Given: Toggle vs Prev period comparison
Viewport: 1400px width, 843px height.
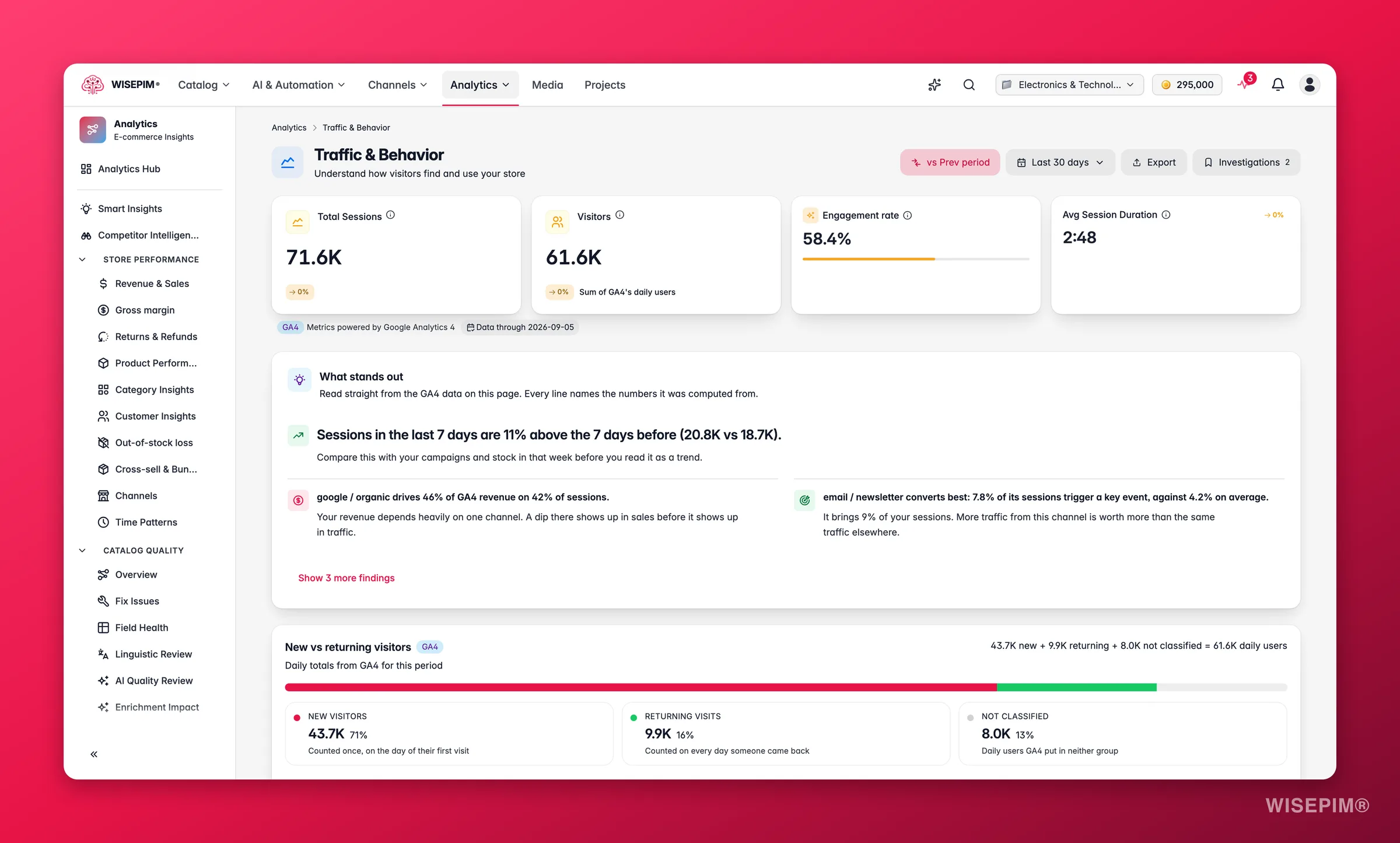Looking at the screenshot, I should [950, 162].
